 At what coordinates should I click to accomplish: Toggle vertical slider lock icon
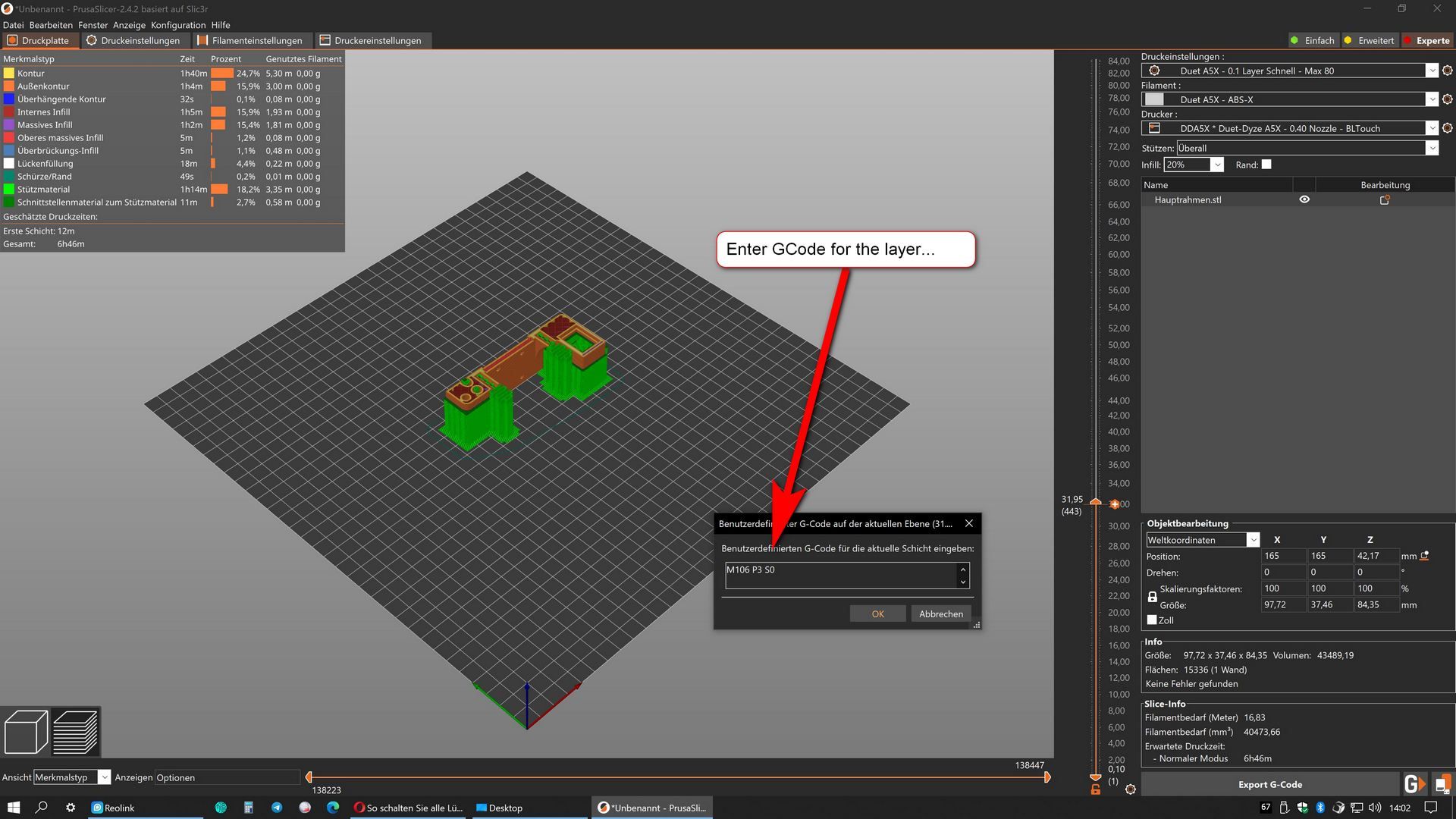click(1096, 789)
